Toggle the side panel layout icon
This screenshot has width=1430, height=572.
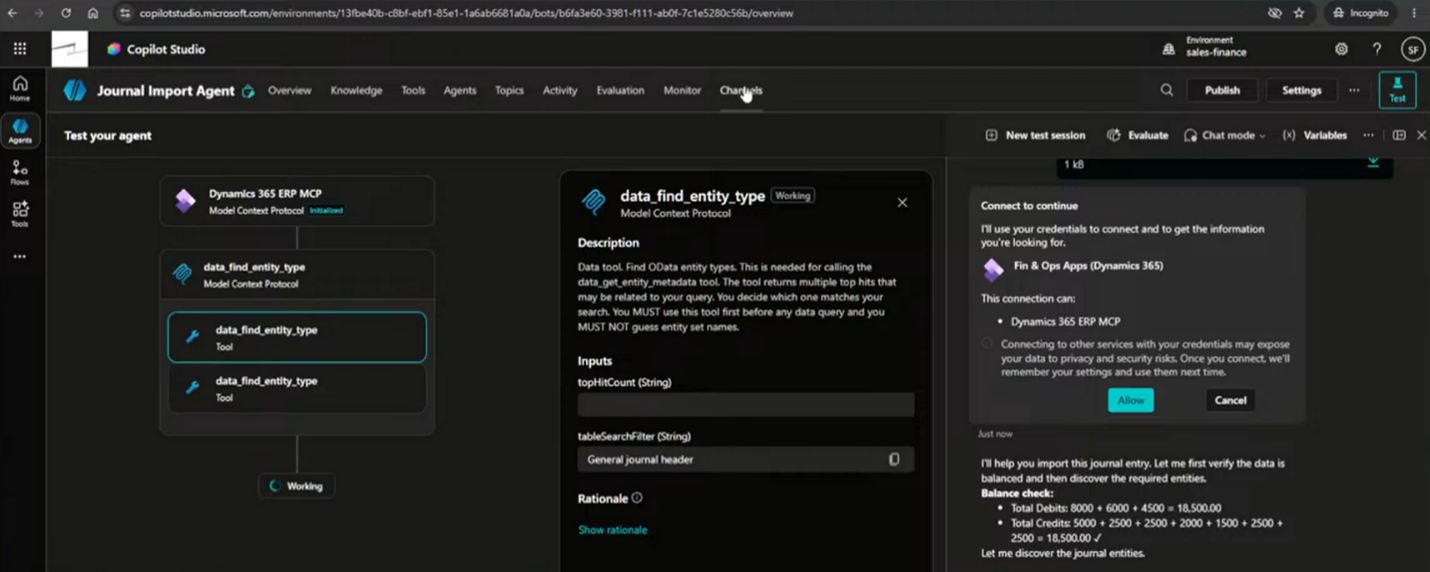(1399, 135)
